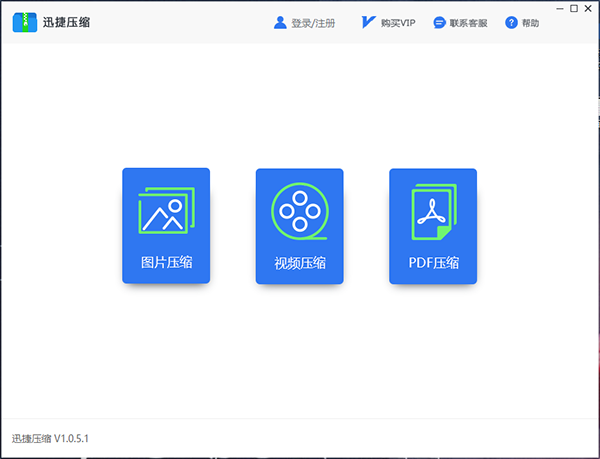Open the 帮助 help text
600x459 pixels.
click(530, 23)
